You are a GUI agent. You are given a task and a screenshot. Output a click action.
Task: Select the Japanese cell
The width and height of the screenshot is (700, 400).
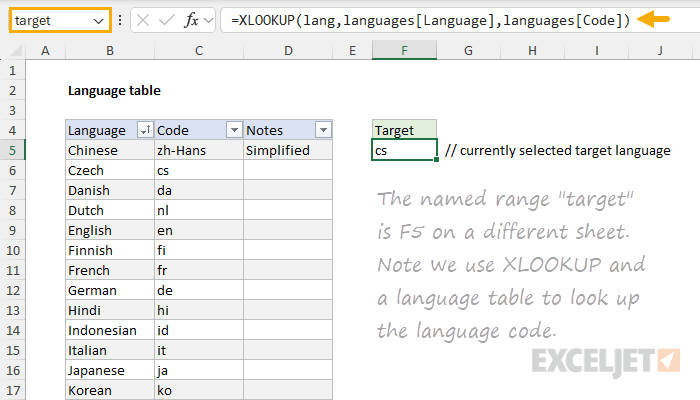tap(110, 371)
